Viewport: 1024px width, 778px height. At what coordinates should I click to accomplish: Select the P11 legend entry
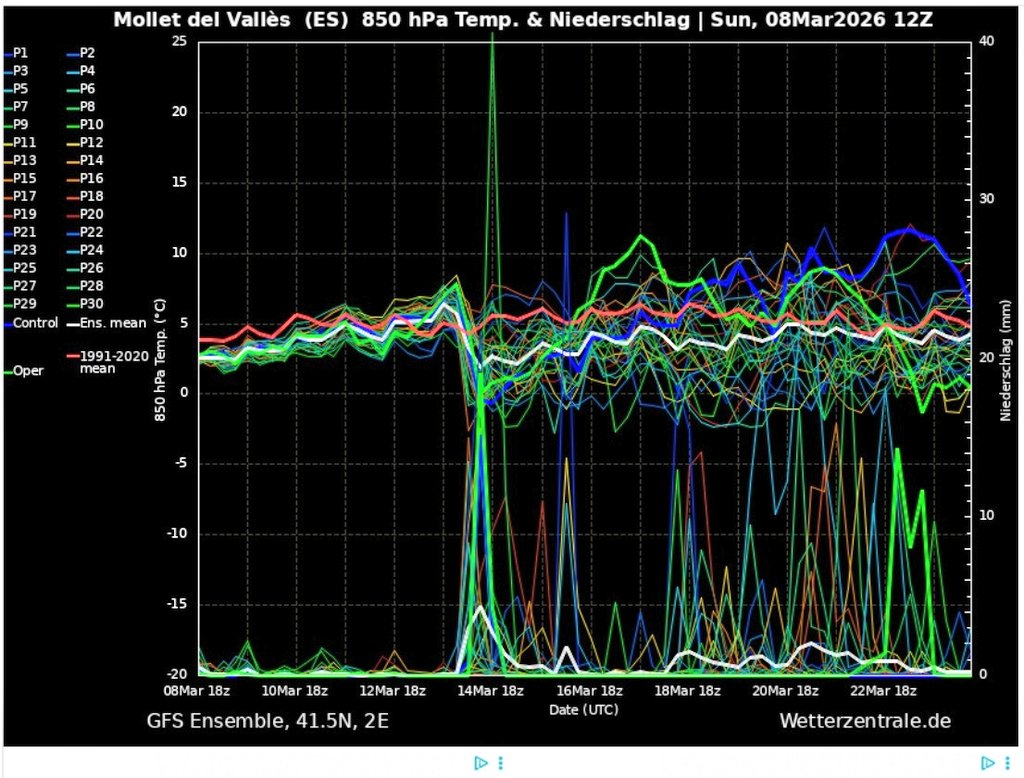20,142
